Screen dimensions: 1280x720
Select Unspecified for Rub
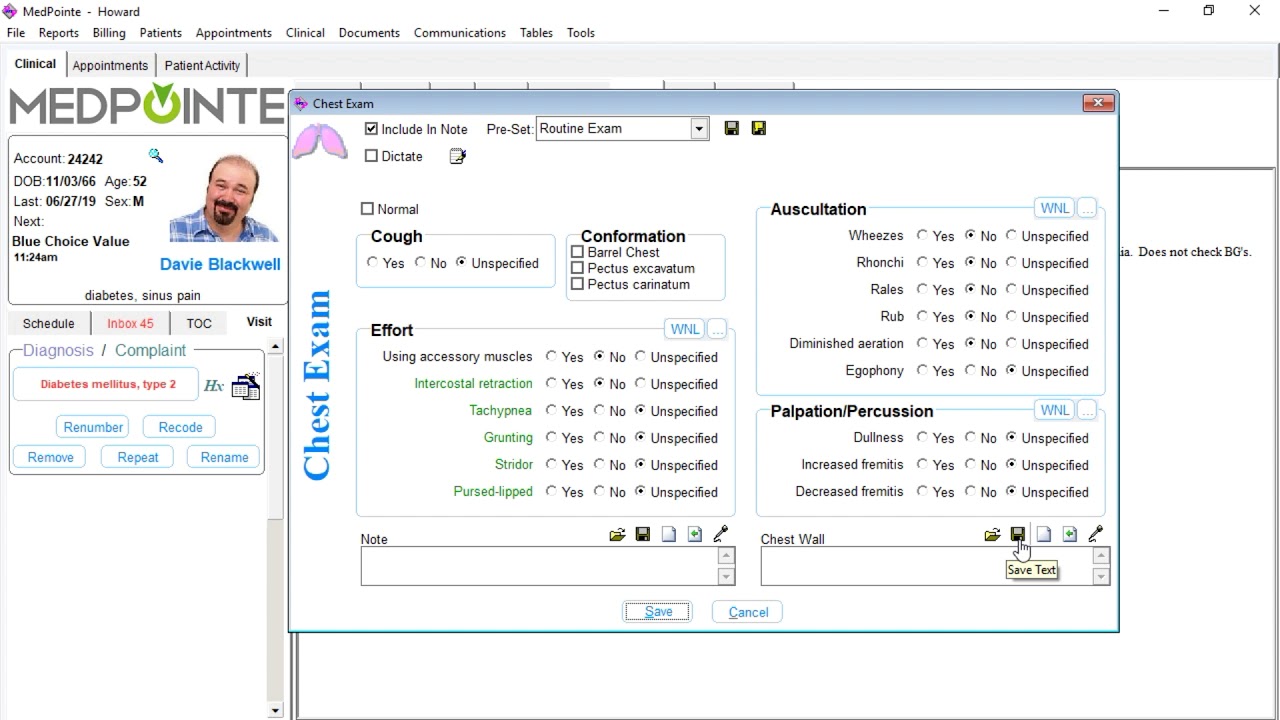(x=1011, y=317)
